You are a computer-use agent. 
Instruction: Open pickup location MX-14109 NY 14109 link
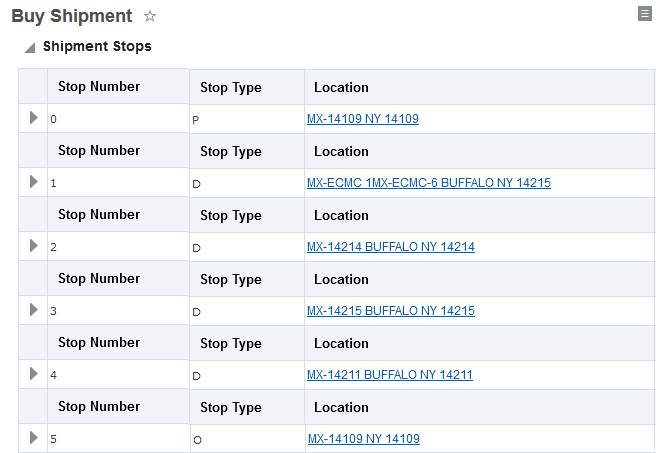click(x=362, y=119)
